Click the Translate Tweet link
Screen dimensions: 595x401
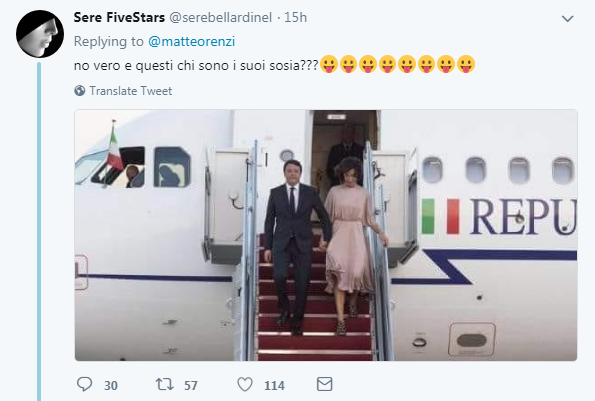tap(131, 91)
